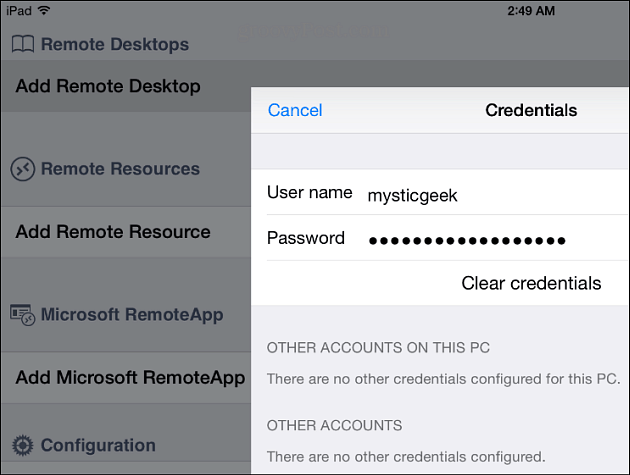This screenshot has width=630, height=475.
Task: Select the Remote Resources circular icon
Action: [22, 169]
